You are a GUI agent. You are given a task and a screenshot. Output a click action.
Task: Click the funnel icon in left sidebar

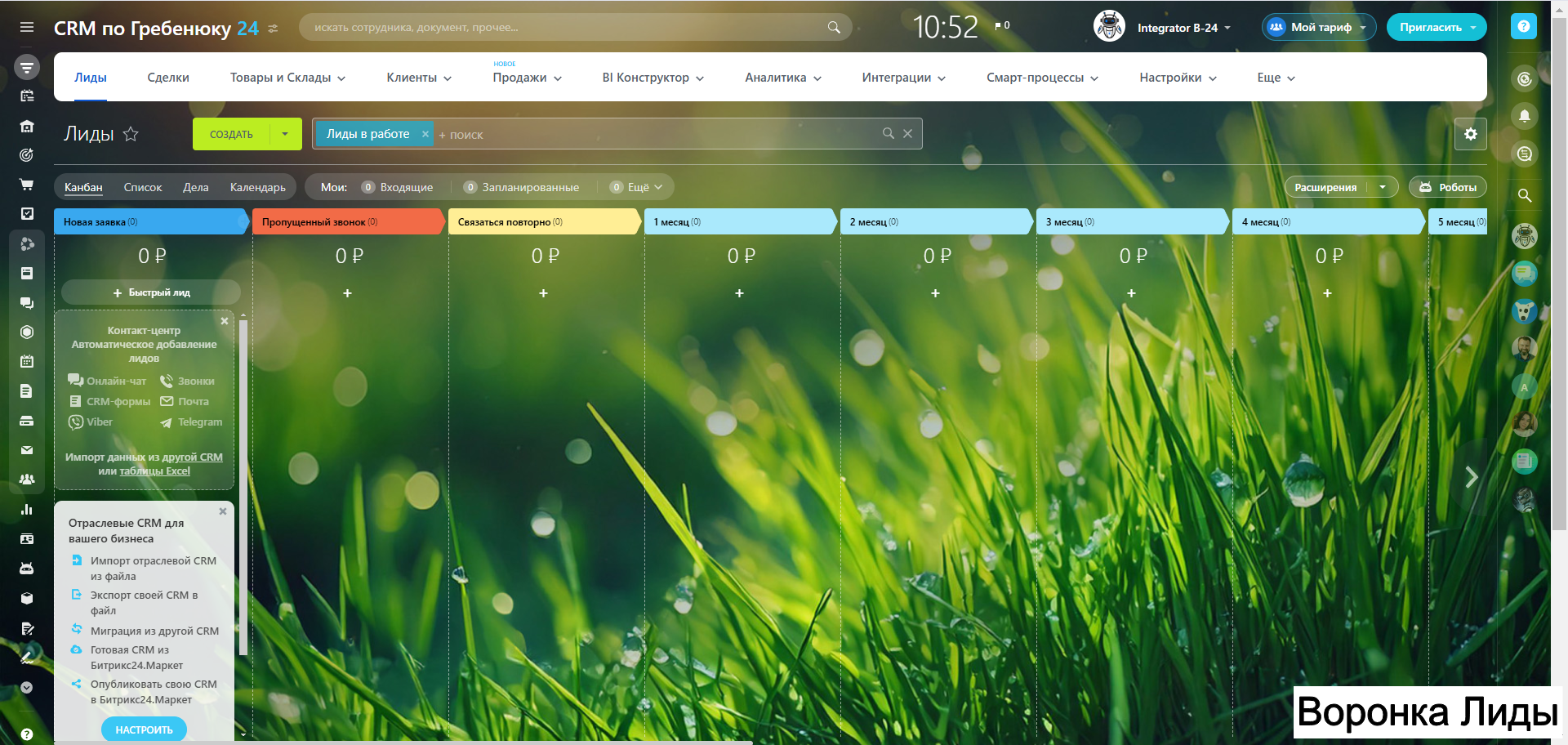coord(27,67)
